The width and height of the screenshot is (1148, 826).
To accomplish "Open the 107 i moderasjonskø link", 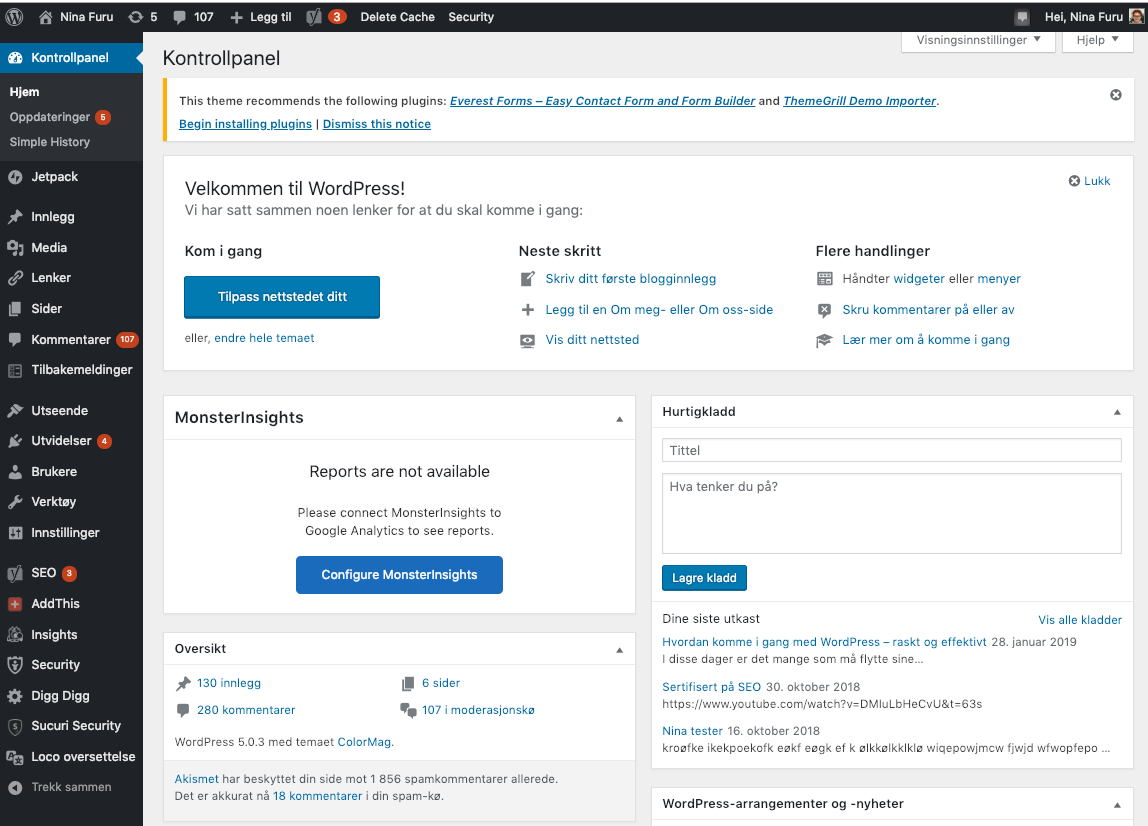I will coord(478,710).
